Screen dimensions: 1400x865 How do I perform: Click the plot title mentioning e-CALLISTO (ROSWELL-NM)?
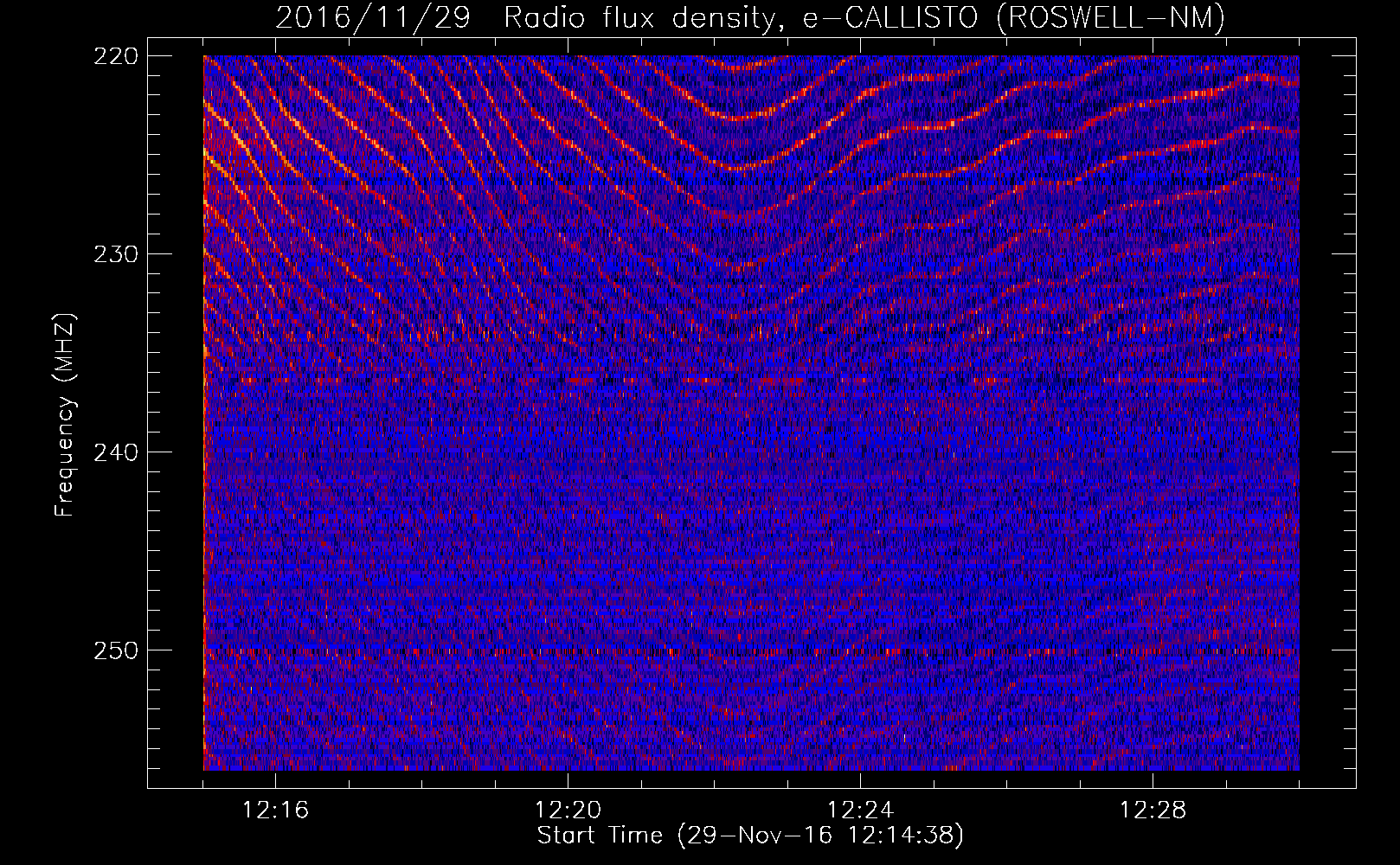[750, 17]
